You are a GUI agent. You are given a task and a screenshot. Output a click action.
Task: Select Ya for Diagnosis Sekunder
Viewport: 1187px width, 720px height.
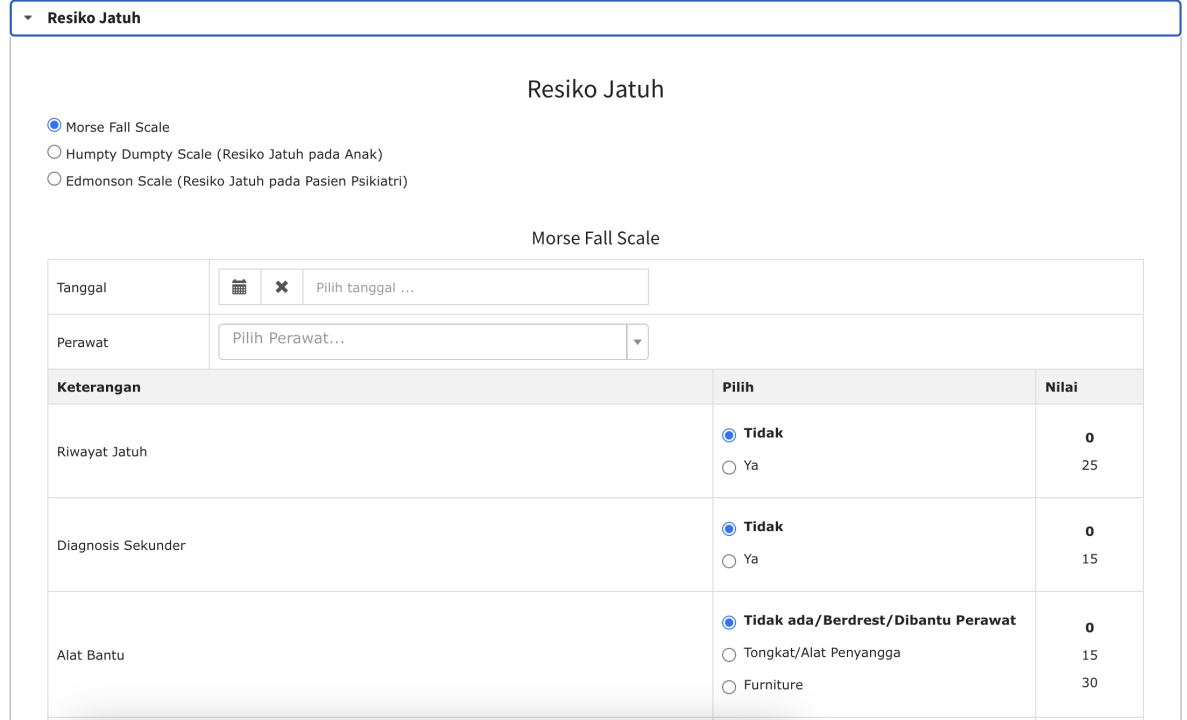click(729, 561)
